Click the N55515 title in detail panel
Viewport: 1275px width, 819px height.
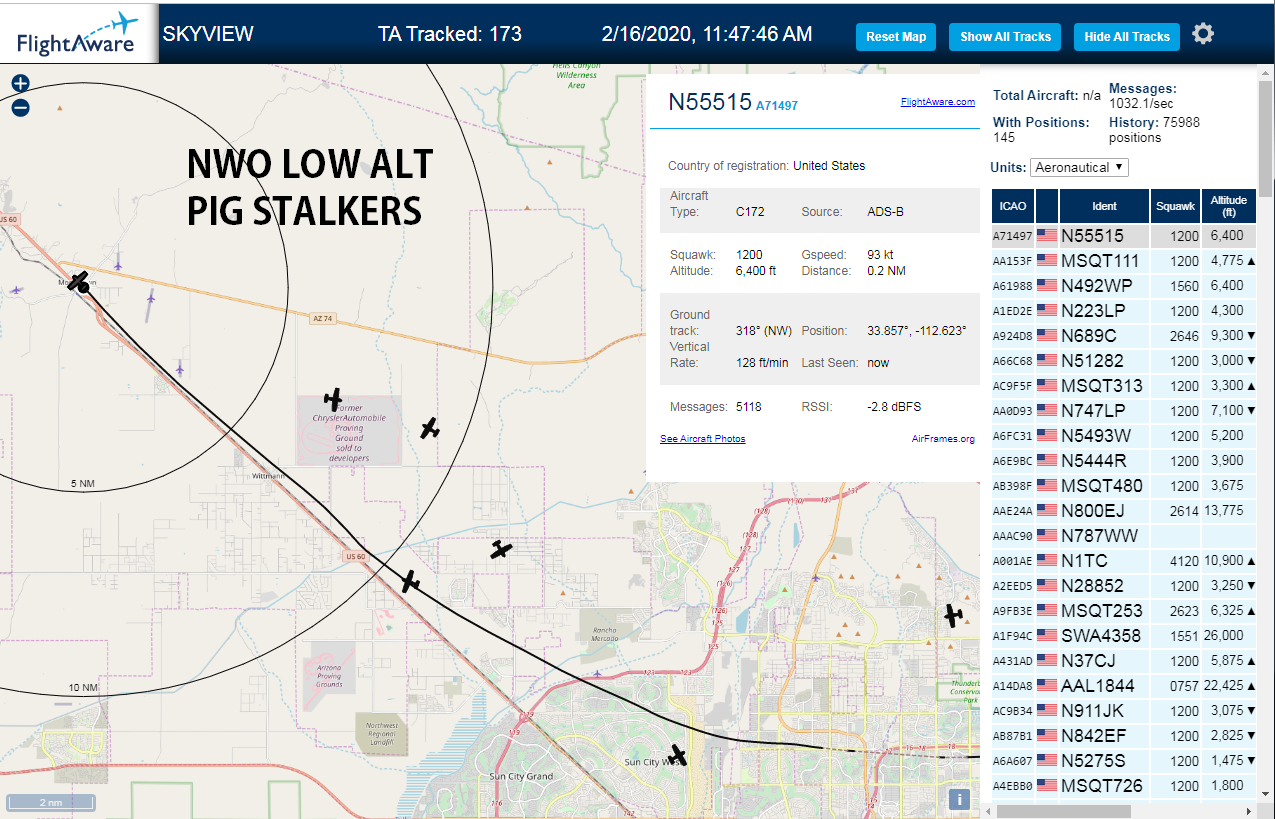[x=709, y=102]
